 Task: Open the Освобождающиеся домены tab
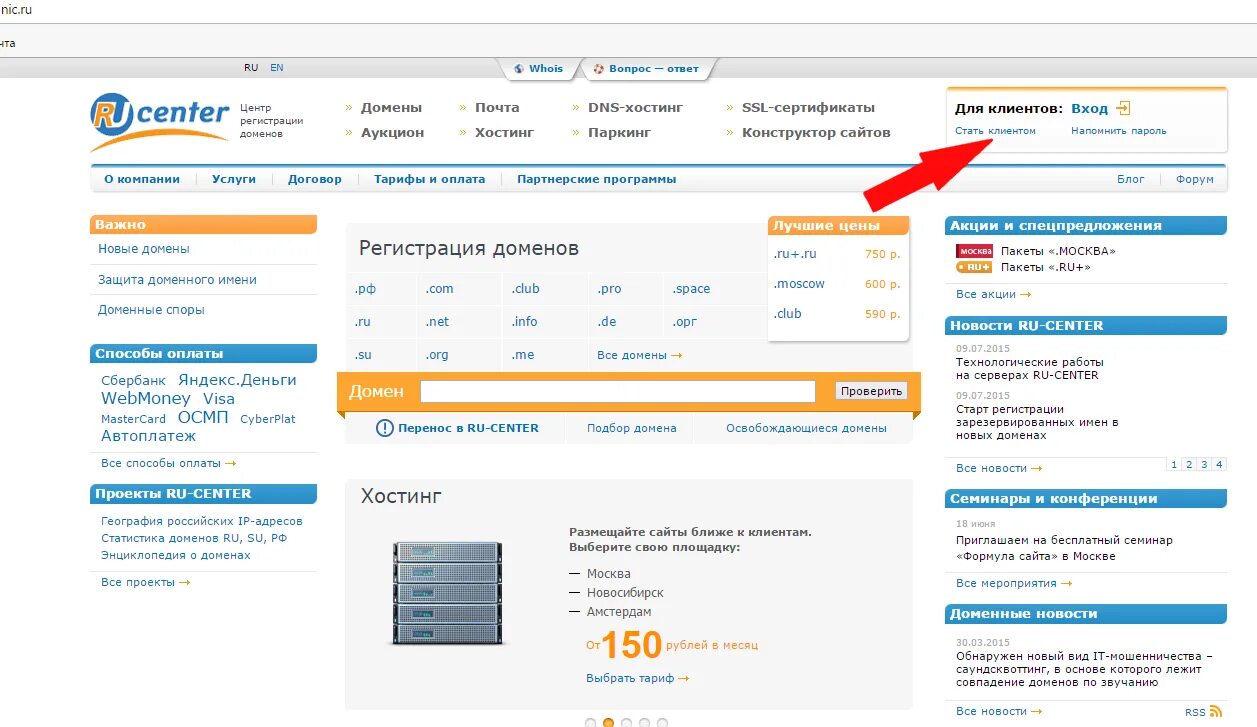click(806, 428)
